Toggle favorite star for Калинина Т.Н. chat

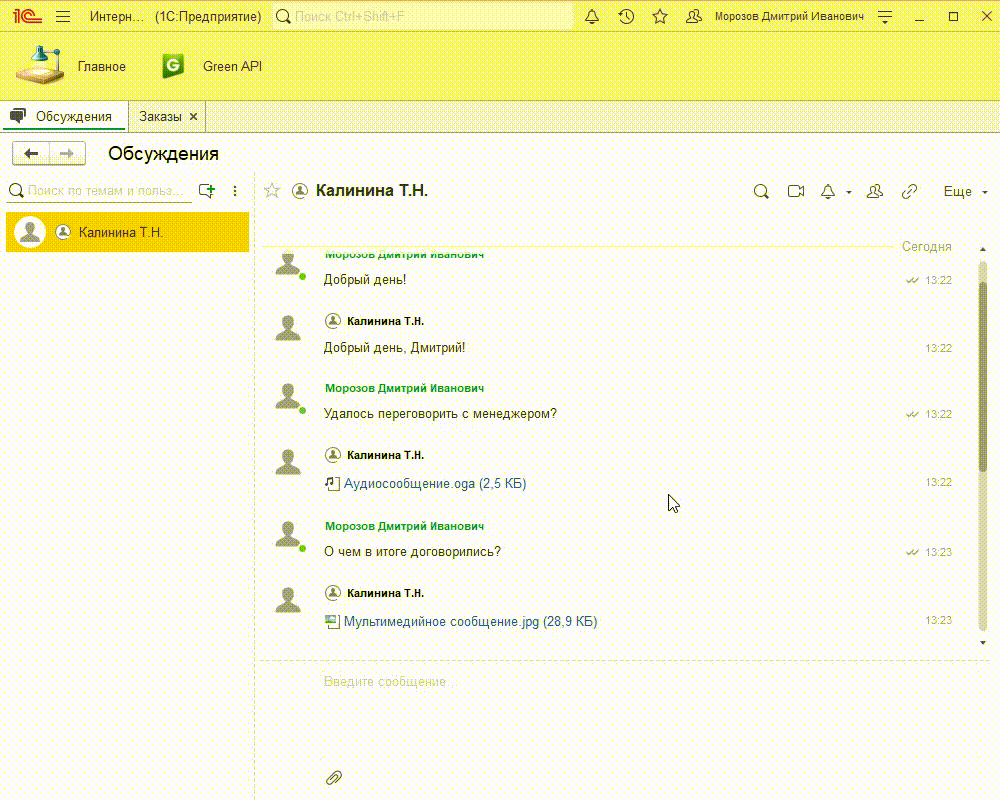point(272,191)
